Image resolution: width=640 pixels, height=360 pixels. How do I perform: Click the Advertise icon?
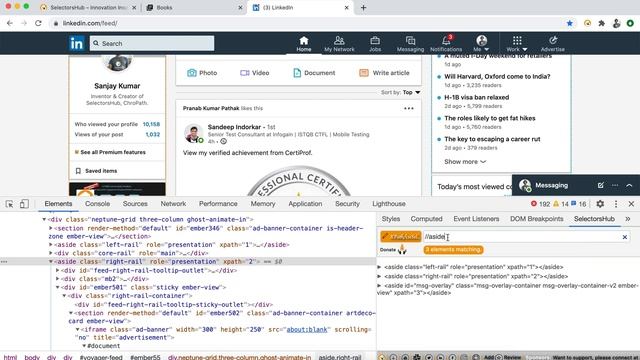[x=553, y=44]
